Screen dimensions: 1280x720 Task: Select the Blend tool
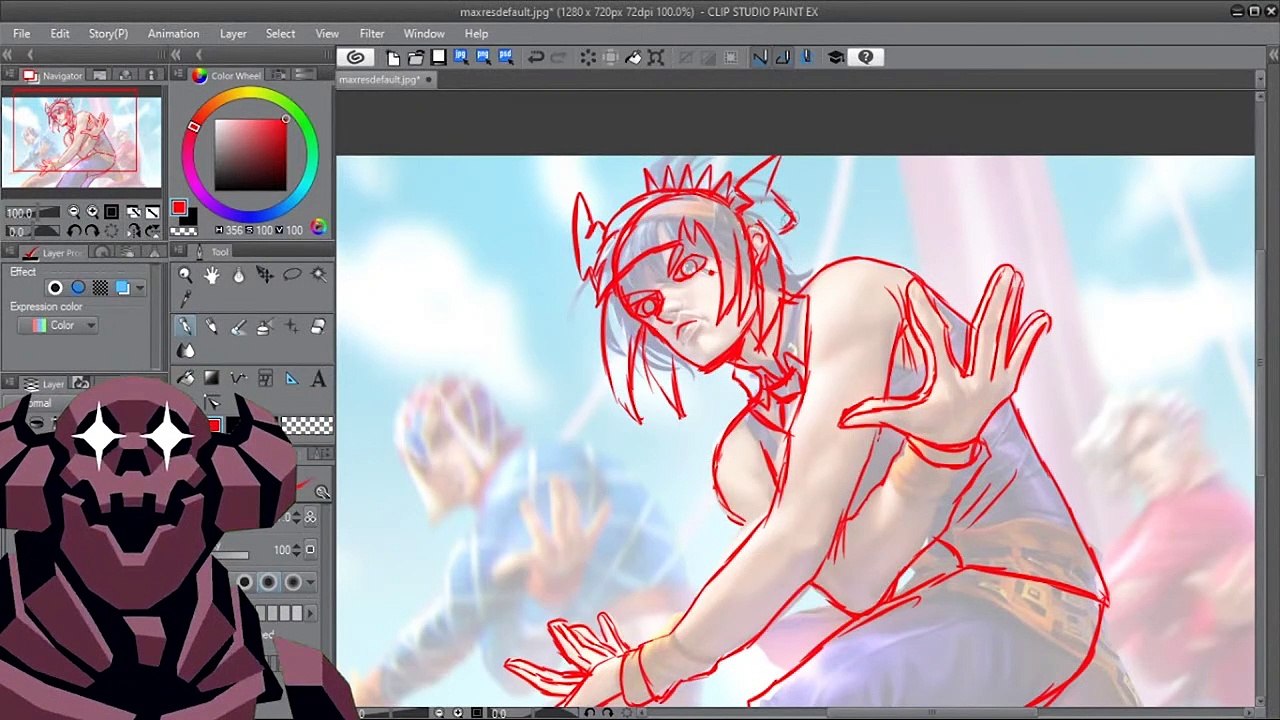click(185, 351)
